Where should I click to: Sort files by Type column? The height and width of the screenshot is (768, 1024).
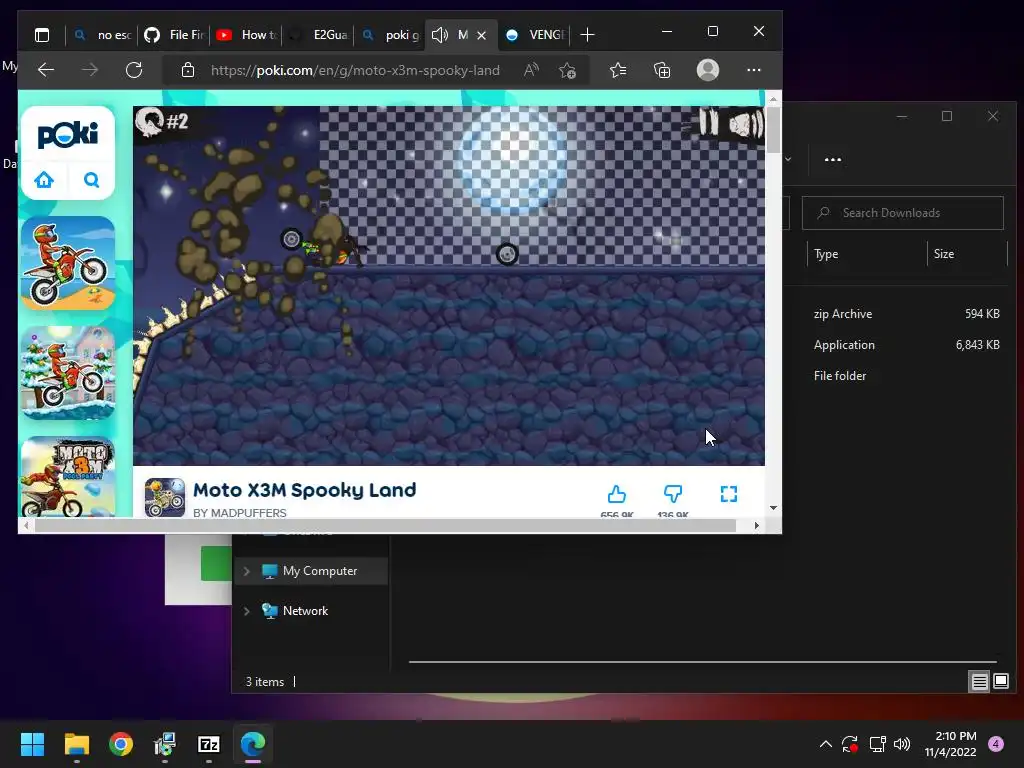[x=866, y=254]
